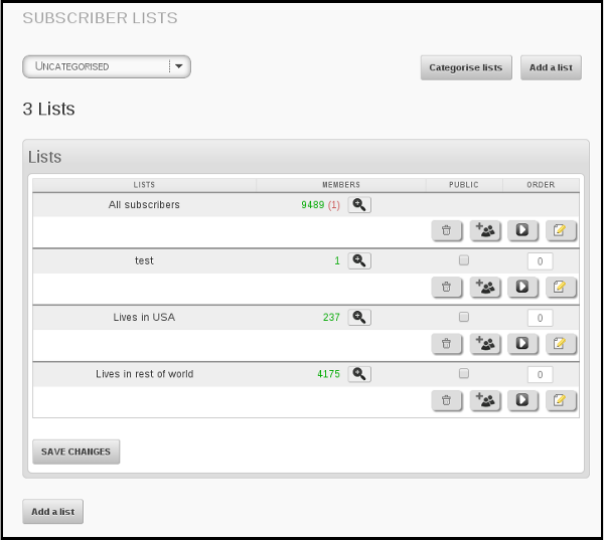This screenshot has width=604, height=540.
Task: Click the Public column header
Action: (464, 185)
